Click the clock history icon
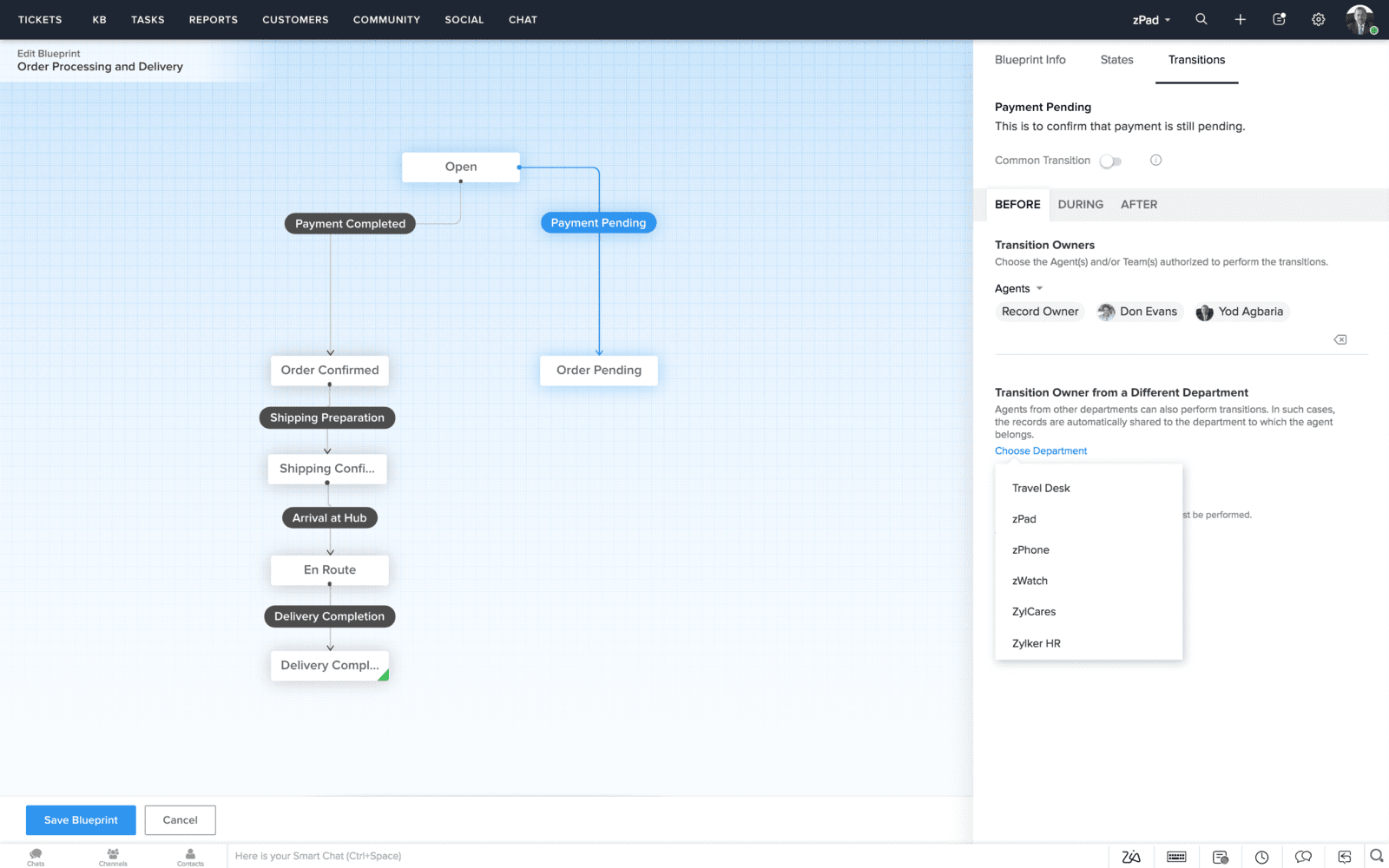The image size is (1389, 868). (x=1261, y=857)
